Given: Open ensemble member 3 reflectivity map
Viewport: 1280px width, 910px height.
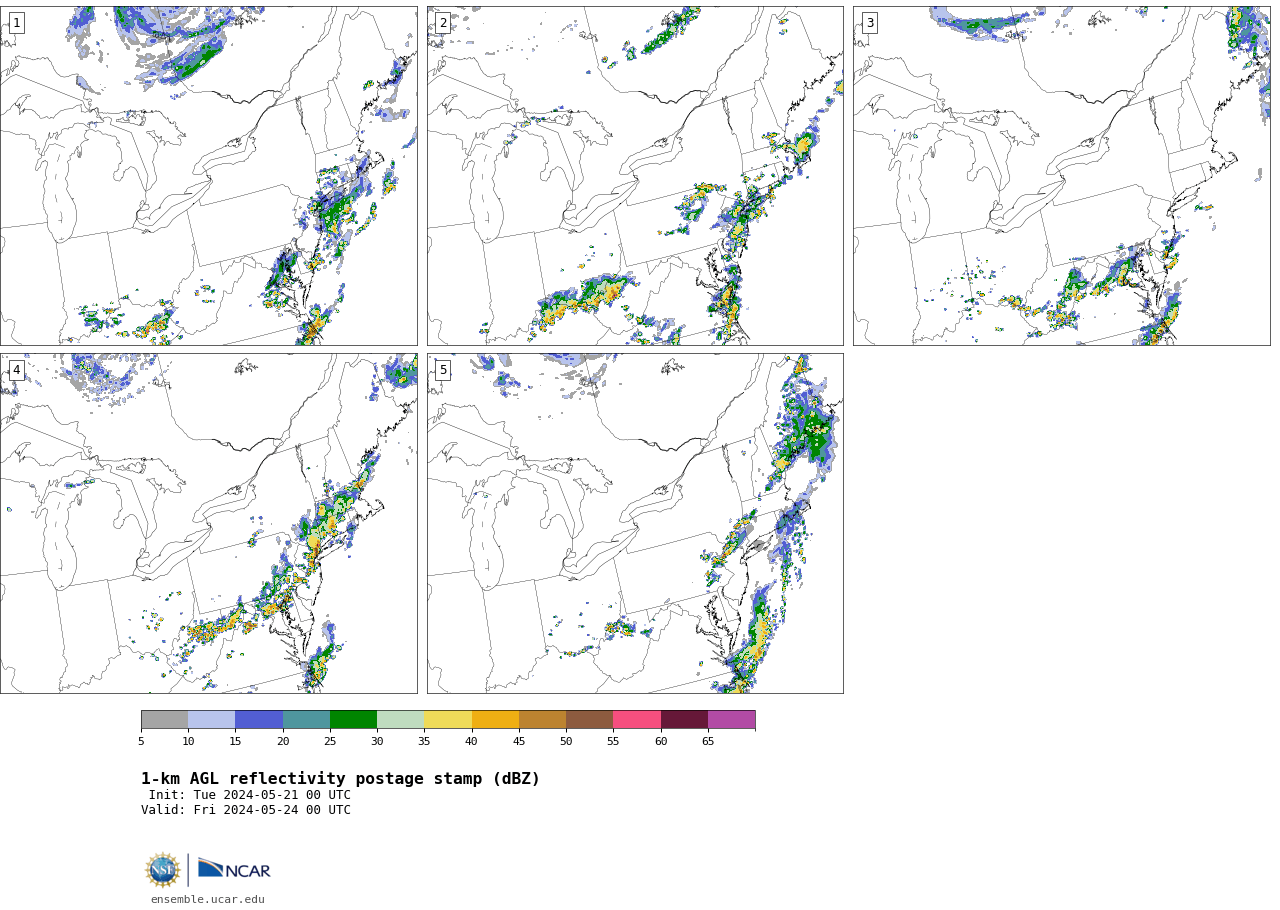Looking at the screenshot, I should click(1062, 176).
